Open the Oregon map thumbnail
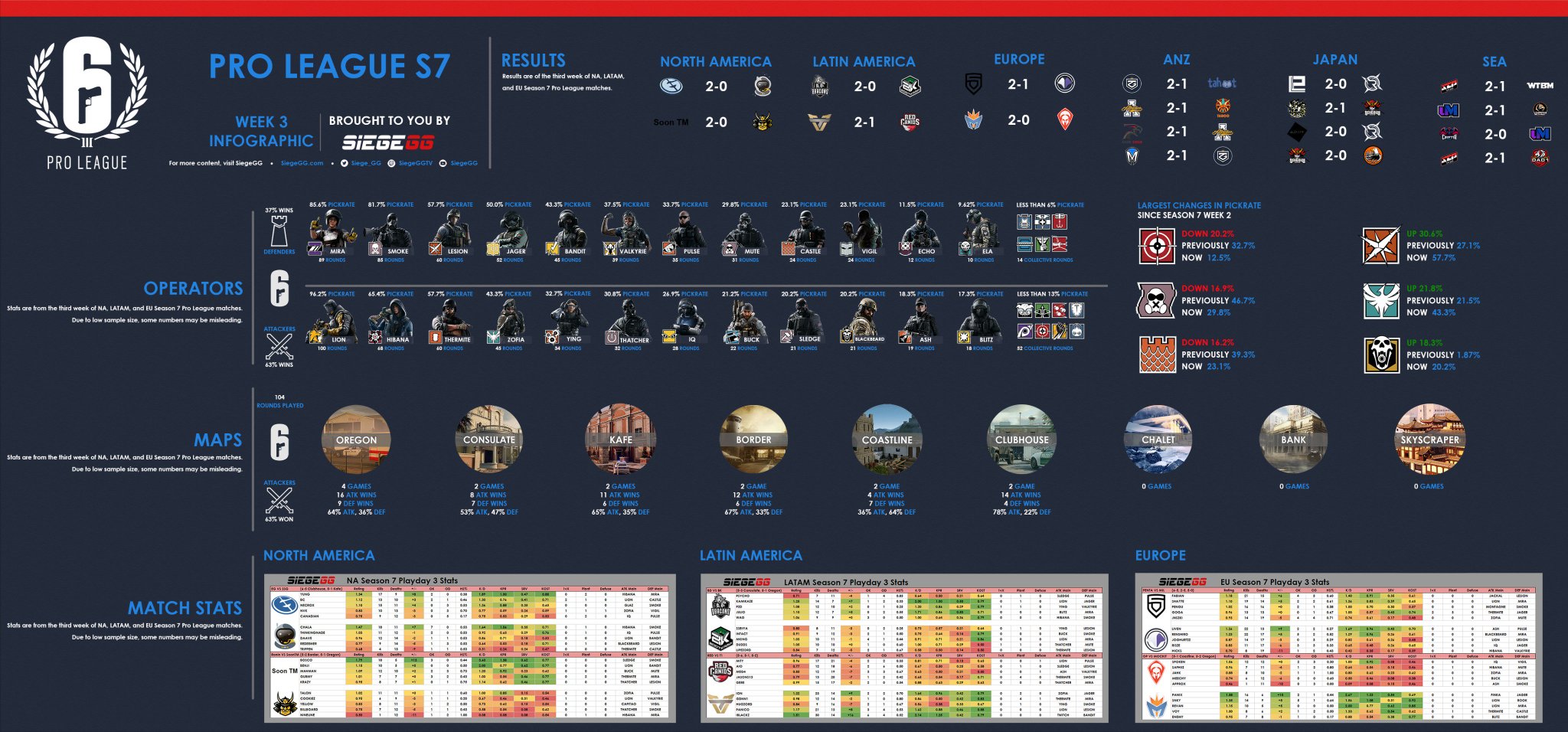This screenshot has height=732, width=1568. point(356,440)
